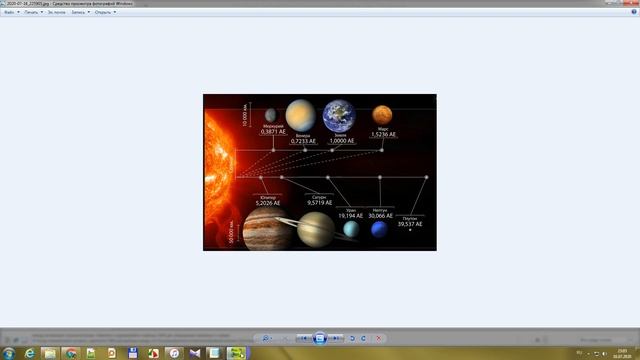Open the zoom magnifier control
The image size is (640, 360).
(267, 338)
